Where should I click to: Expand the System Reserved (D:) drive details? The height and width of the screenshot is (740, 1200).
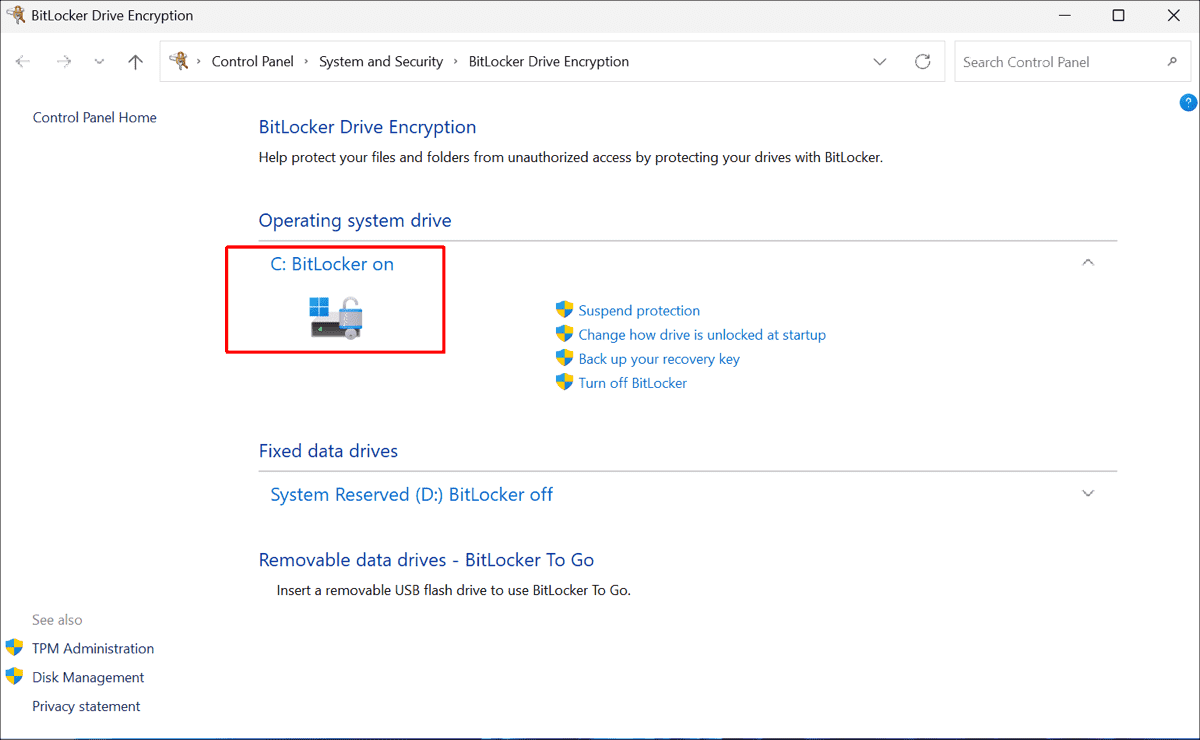click(x=1087, y=493)
